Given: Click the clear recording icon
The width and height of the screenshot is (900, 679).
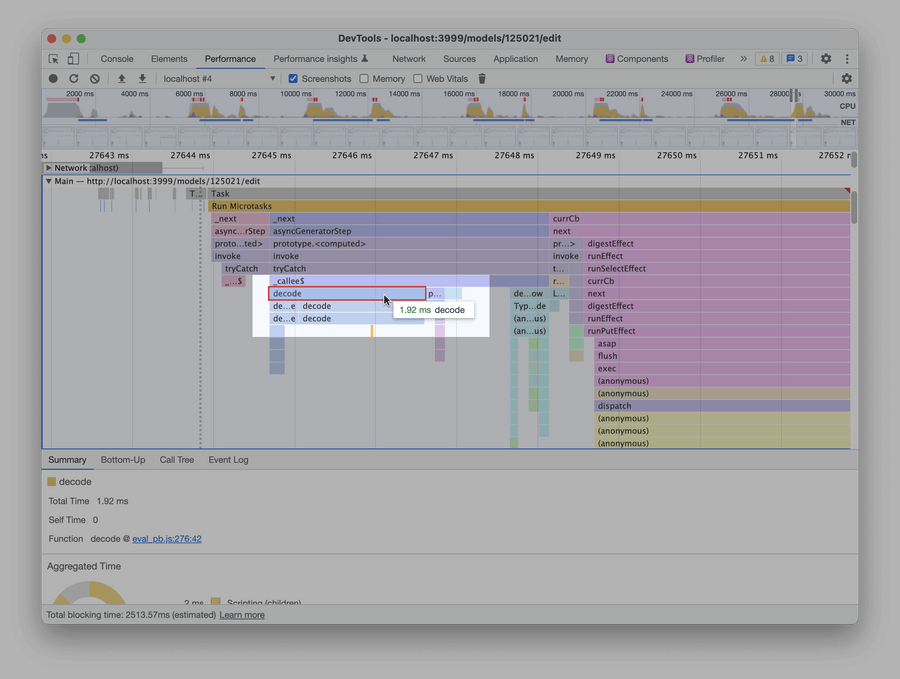Looking at the screenshot, I should click(x=94, y=79).
